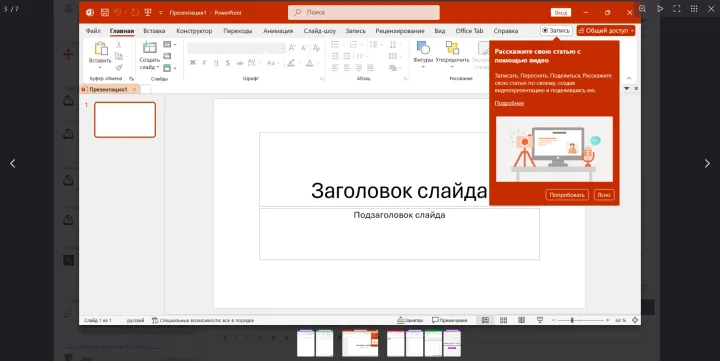Click fit slide to window icon
Image resolution: width=720 pixels, height=361 pixels.
[635, 320]
